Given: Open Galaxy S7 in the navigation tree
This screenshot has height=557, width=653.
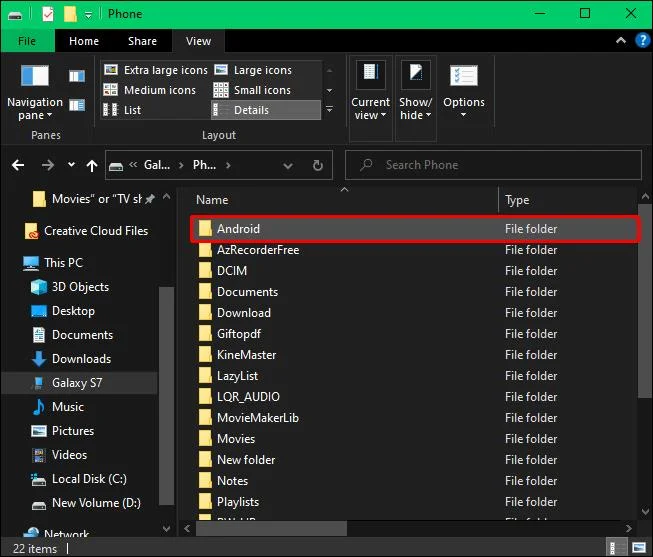Looking at the screenshot, I should (77, 383).
